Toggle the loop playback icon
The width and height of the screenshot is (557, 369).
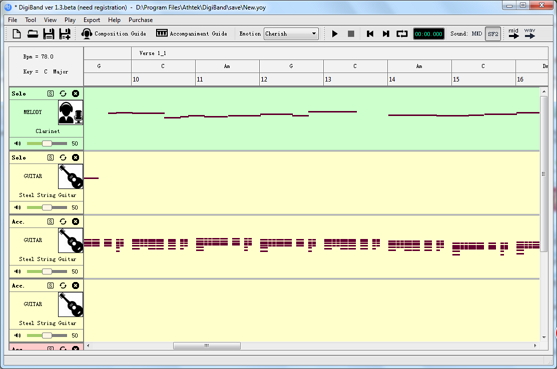point(402,34)
